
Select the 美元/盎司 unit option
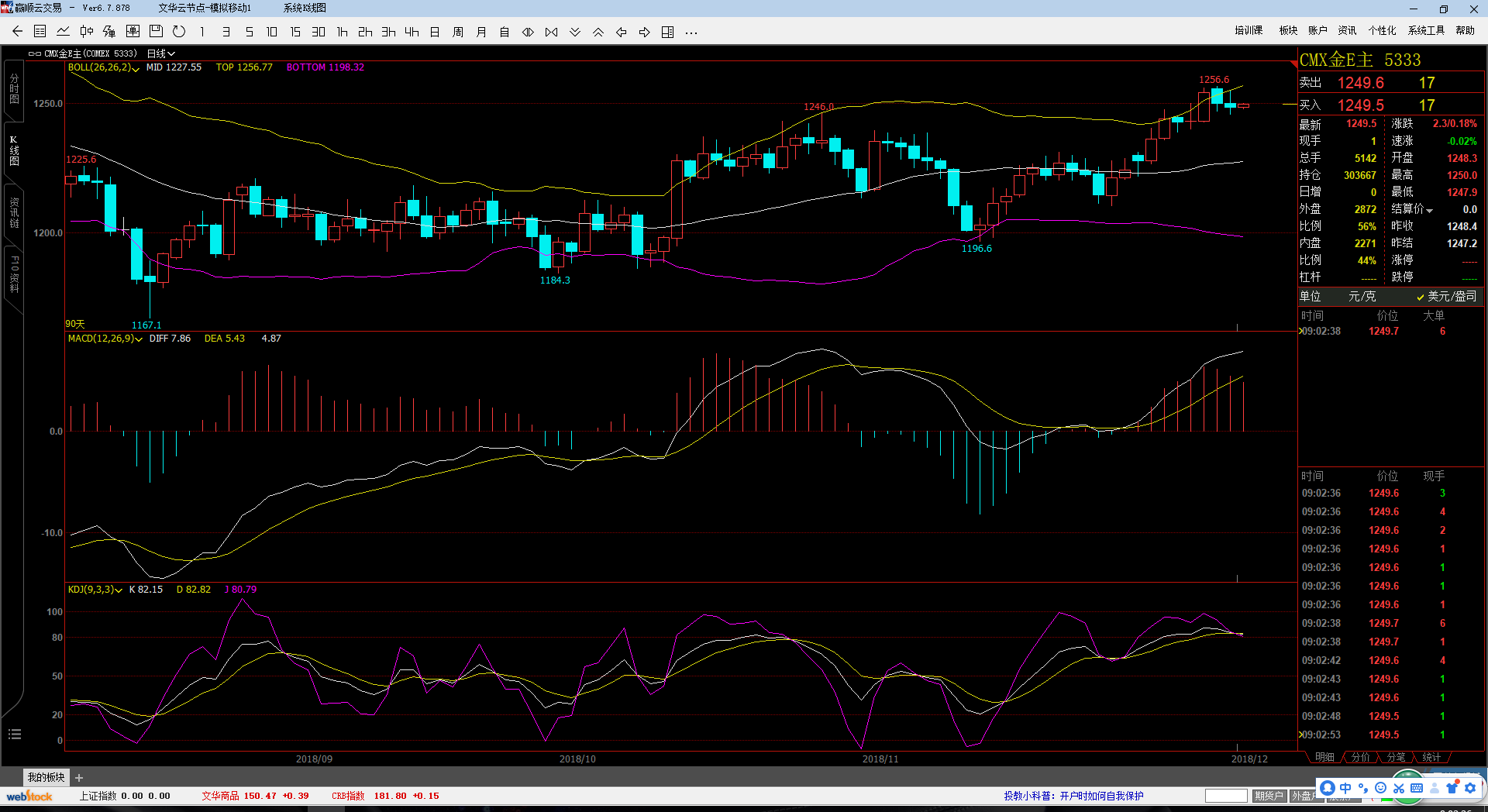click(x=1447, y=296)
